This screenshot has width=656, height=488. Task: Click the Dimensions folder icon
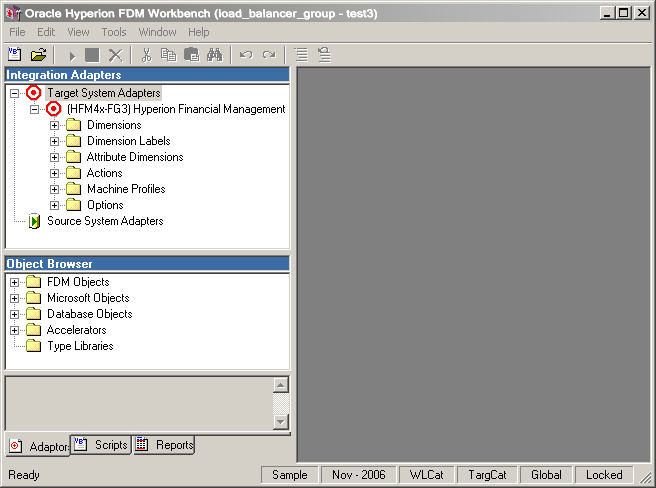coord(74,125)
